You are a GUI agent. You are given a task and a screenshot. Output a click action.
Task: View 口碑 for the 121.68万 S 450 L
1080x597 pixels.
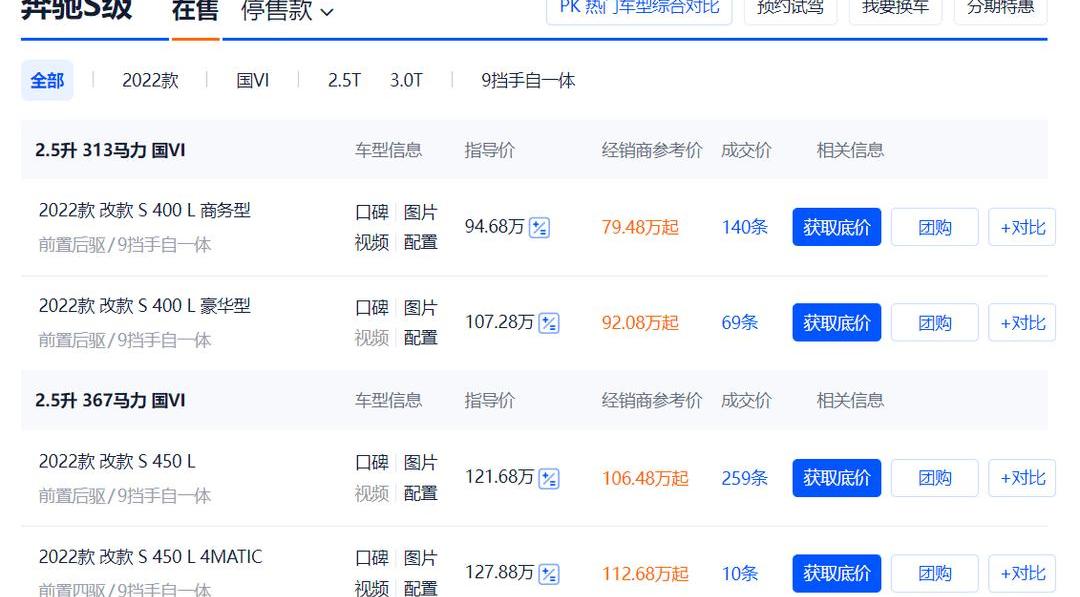point(372,463)
